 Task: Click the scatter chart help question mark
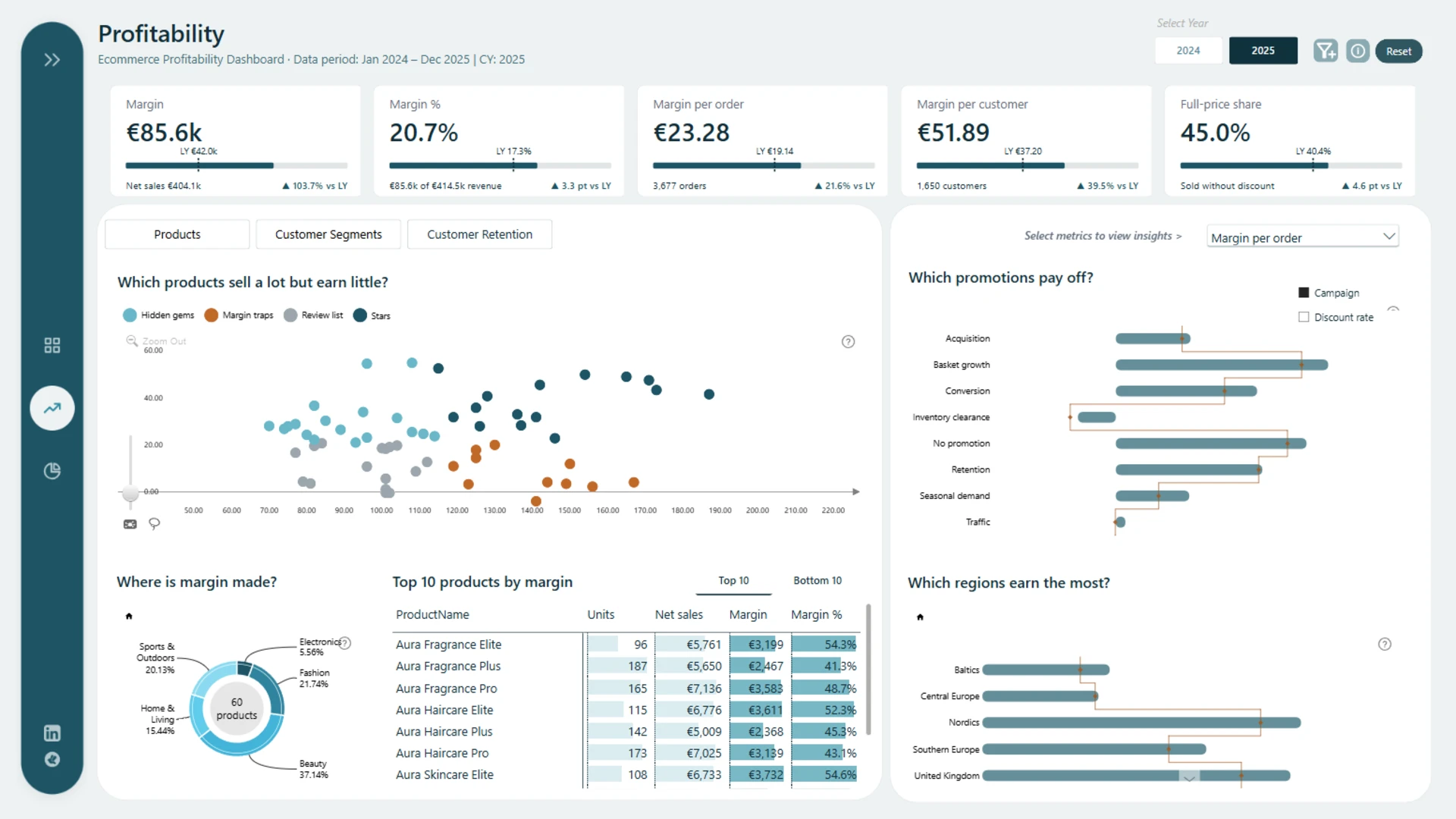[x=848, y=342]
